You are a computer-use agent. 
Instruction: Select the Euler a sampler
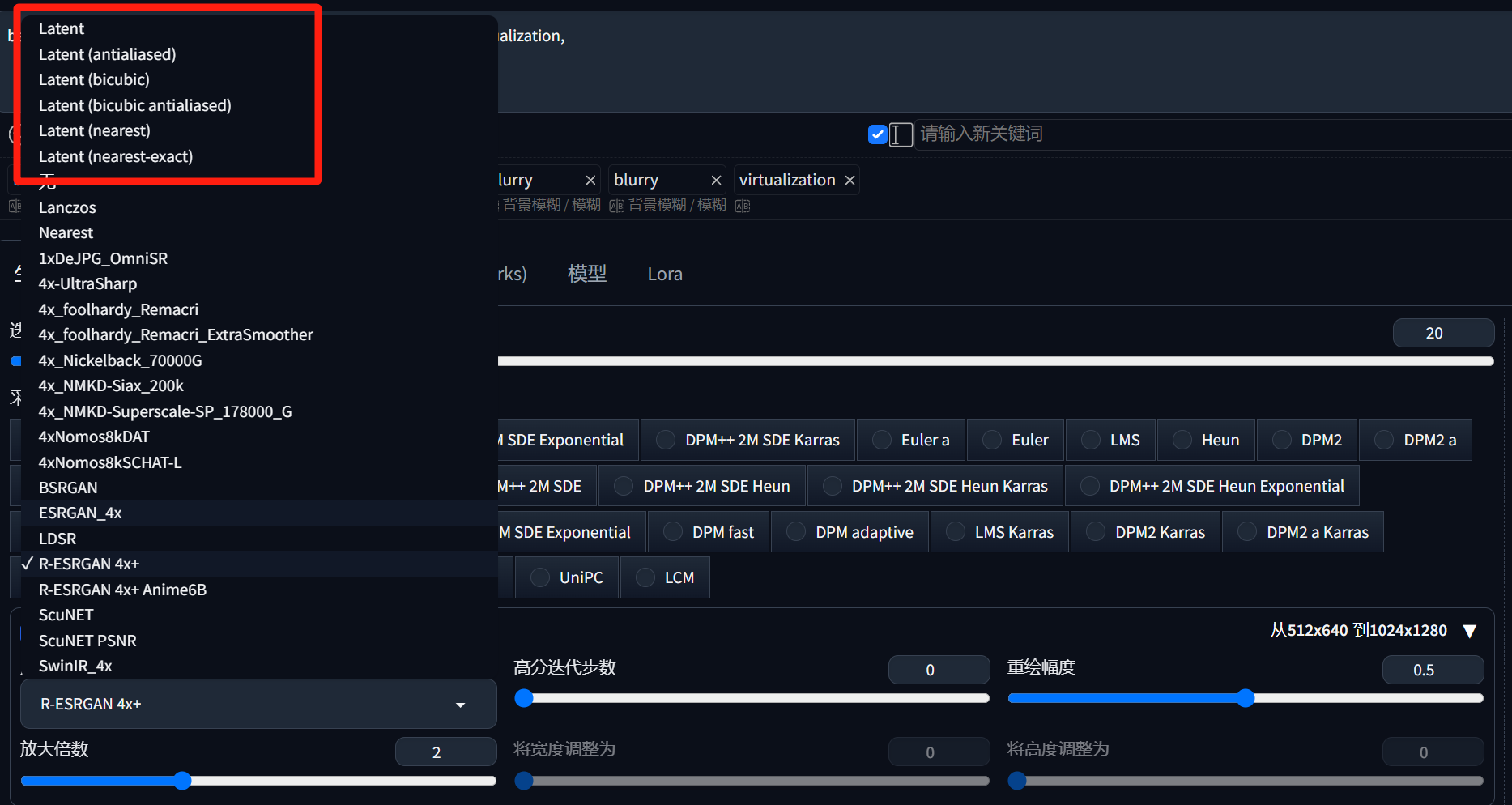click(911, 440)
